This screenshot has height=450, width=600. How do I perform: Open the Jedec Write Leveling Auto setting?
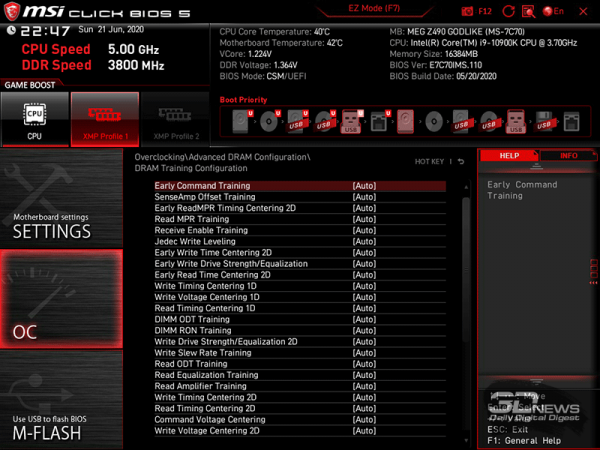pos(364,242)
